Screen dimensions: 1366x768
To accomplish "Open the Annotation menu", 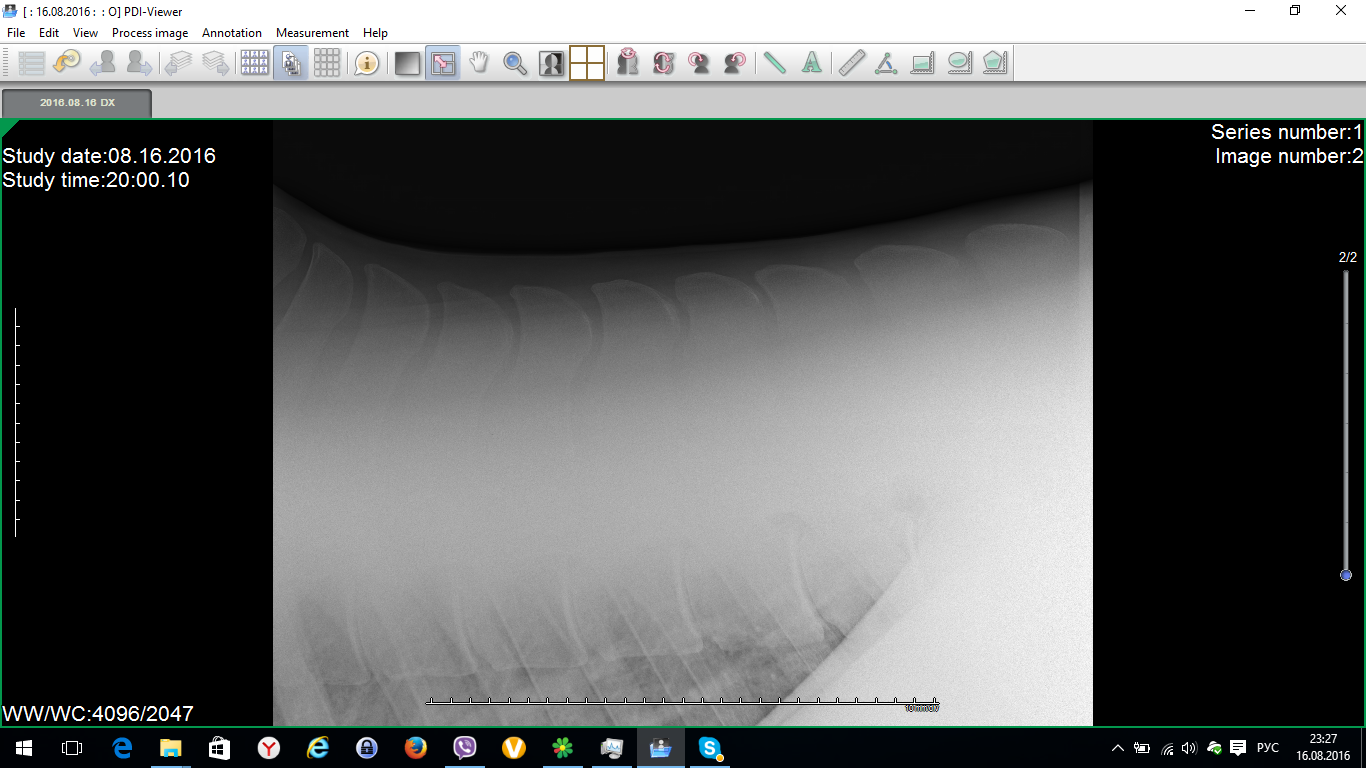I will point(232,33).
